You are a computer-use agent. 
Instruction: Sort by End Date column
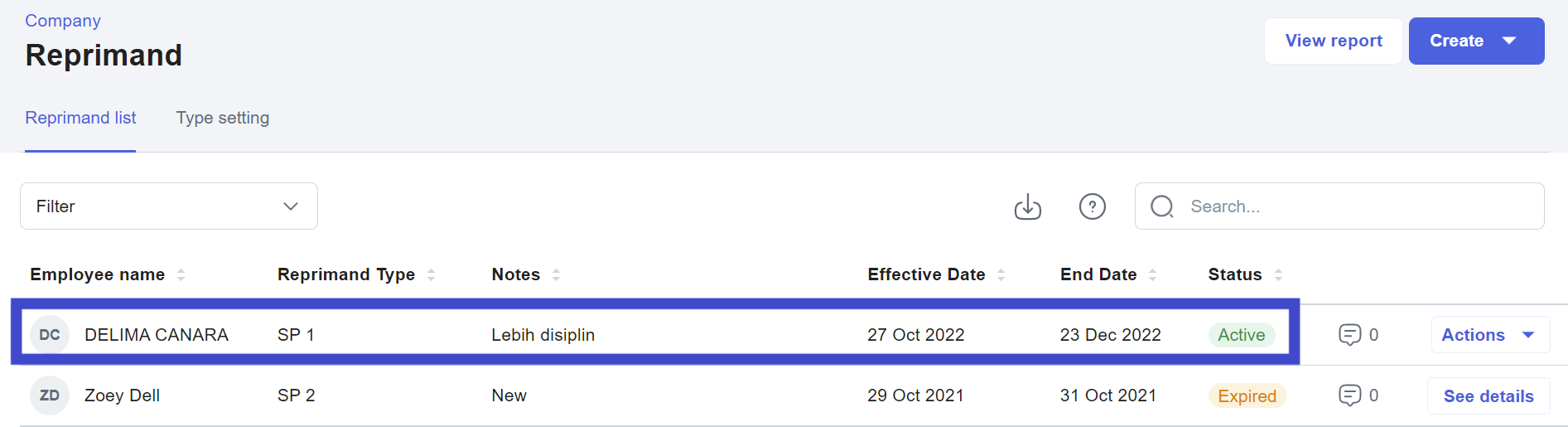tap(1152, 275)
